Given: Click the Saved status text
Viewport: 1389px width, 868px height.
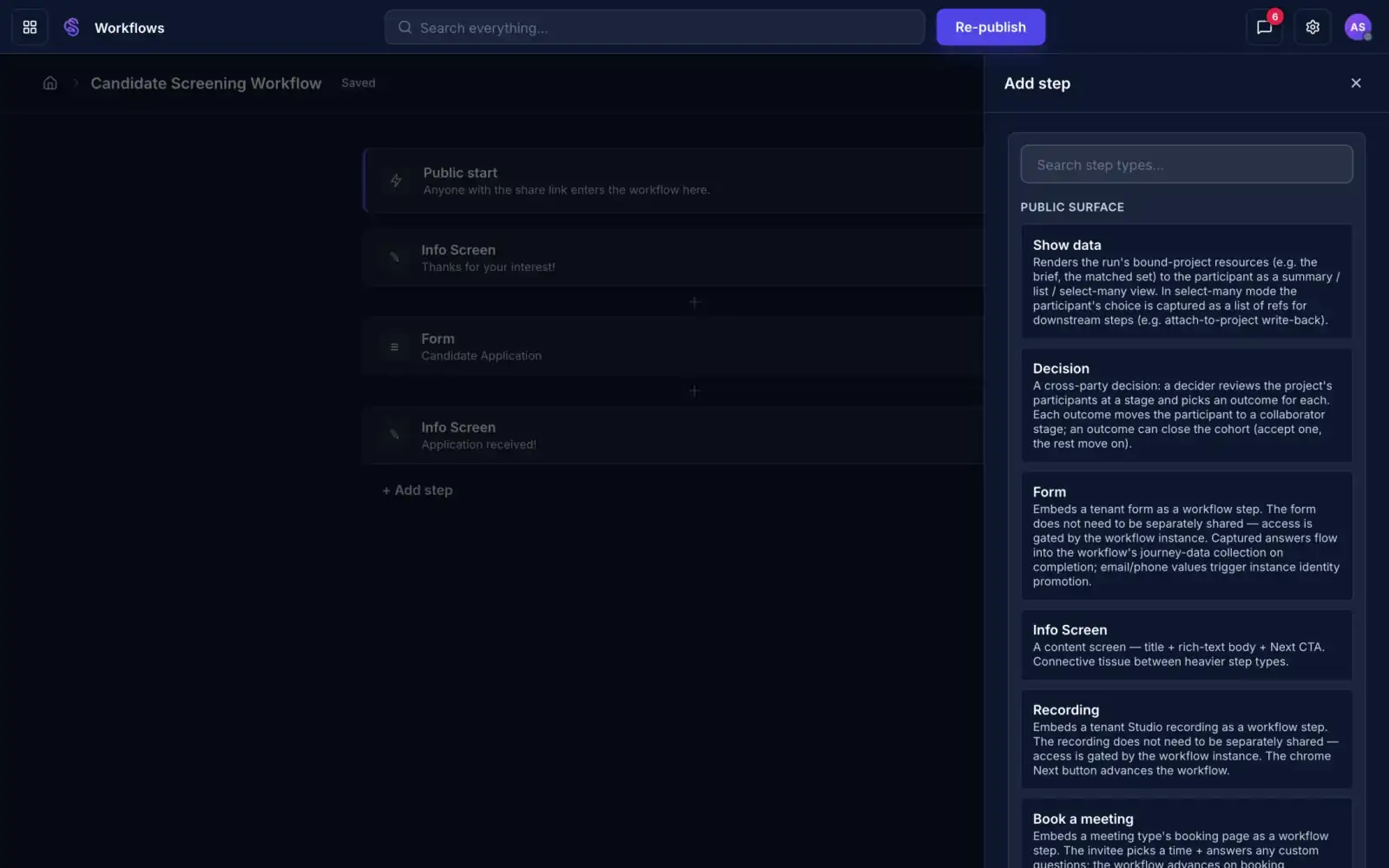Looking at the screenshot, I should [359, 82].
